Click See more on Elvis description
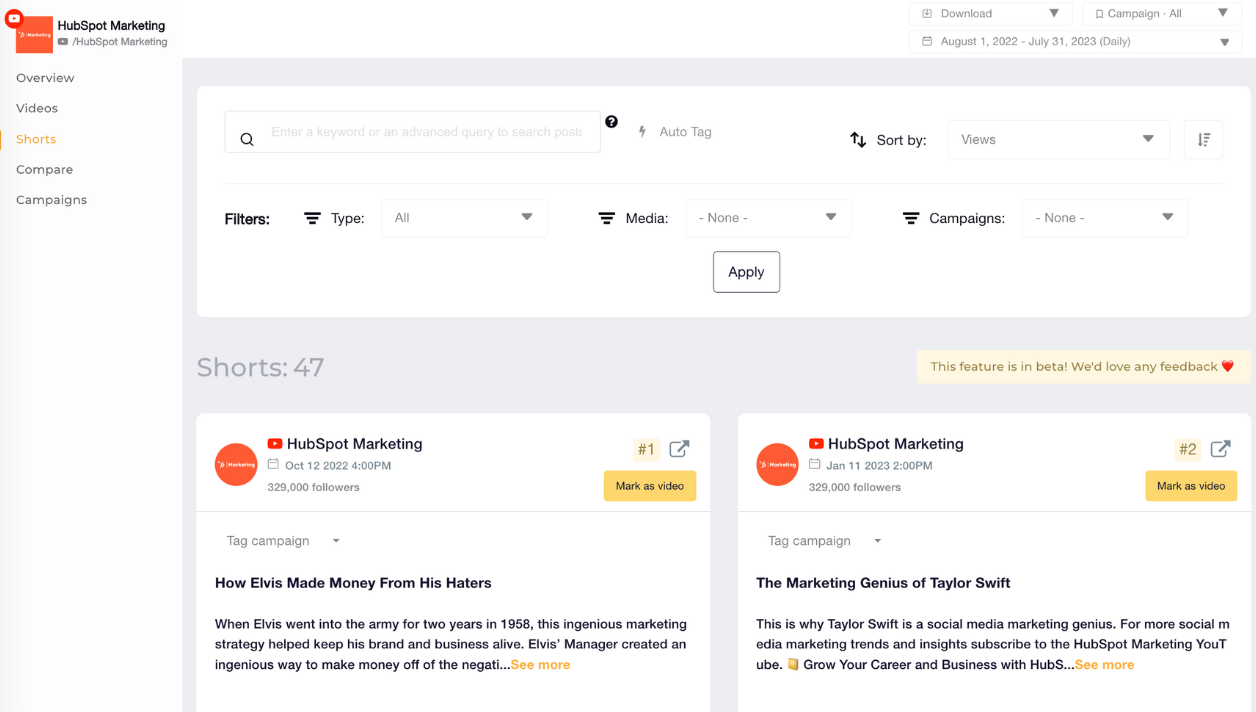This screenshot has height=712, width=1256. (x=540, y=665)
